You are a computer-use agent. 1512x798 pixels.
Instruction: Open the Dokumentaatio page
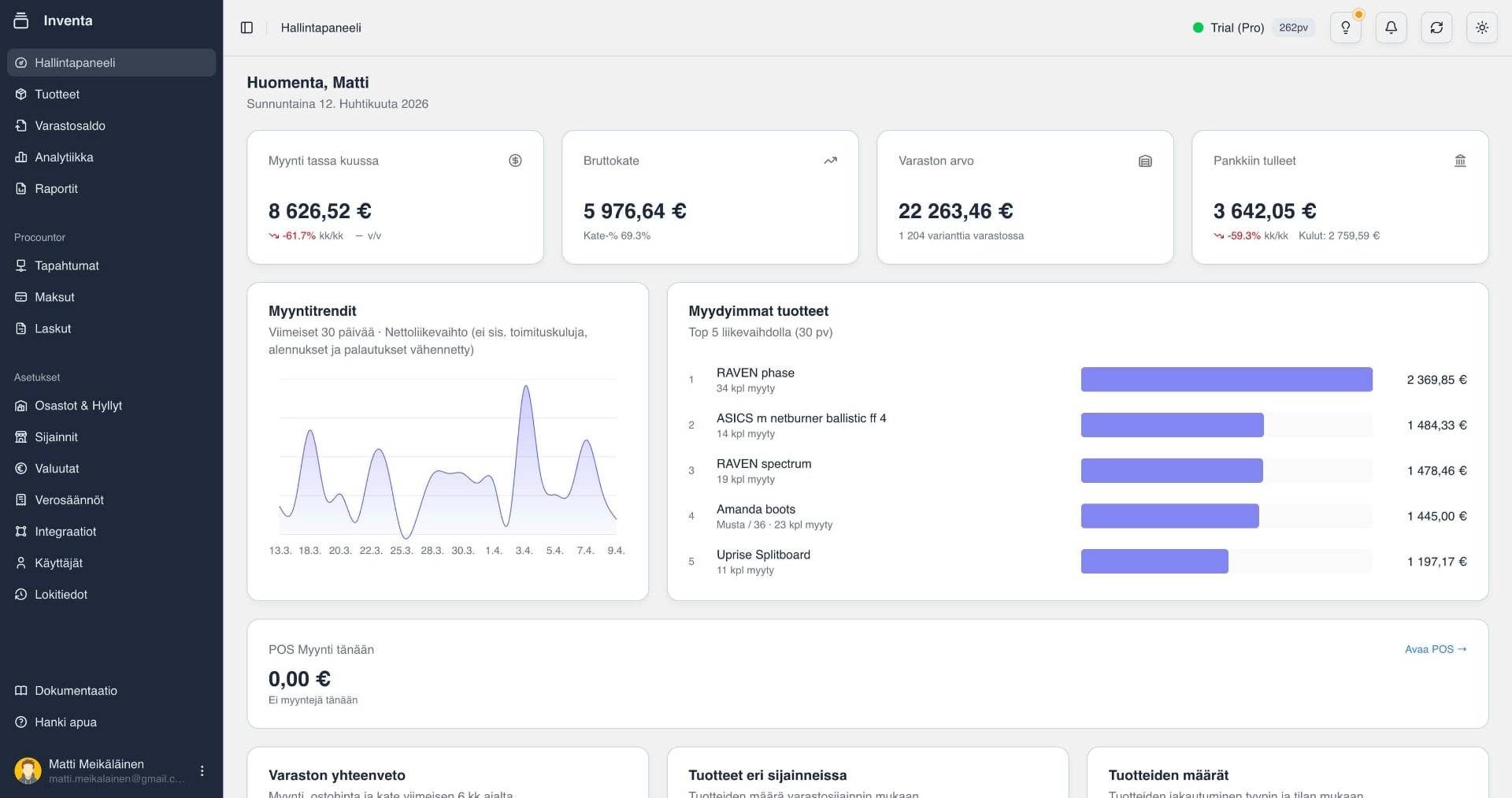pyautogui.click(x=76, y=690)
